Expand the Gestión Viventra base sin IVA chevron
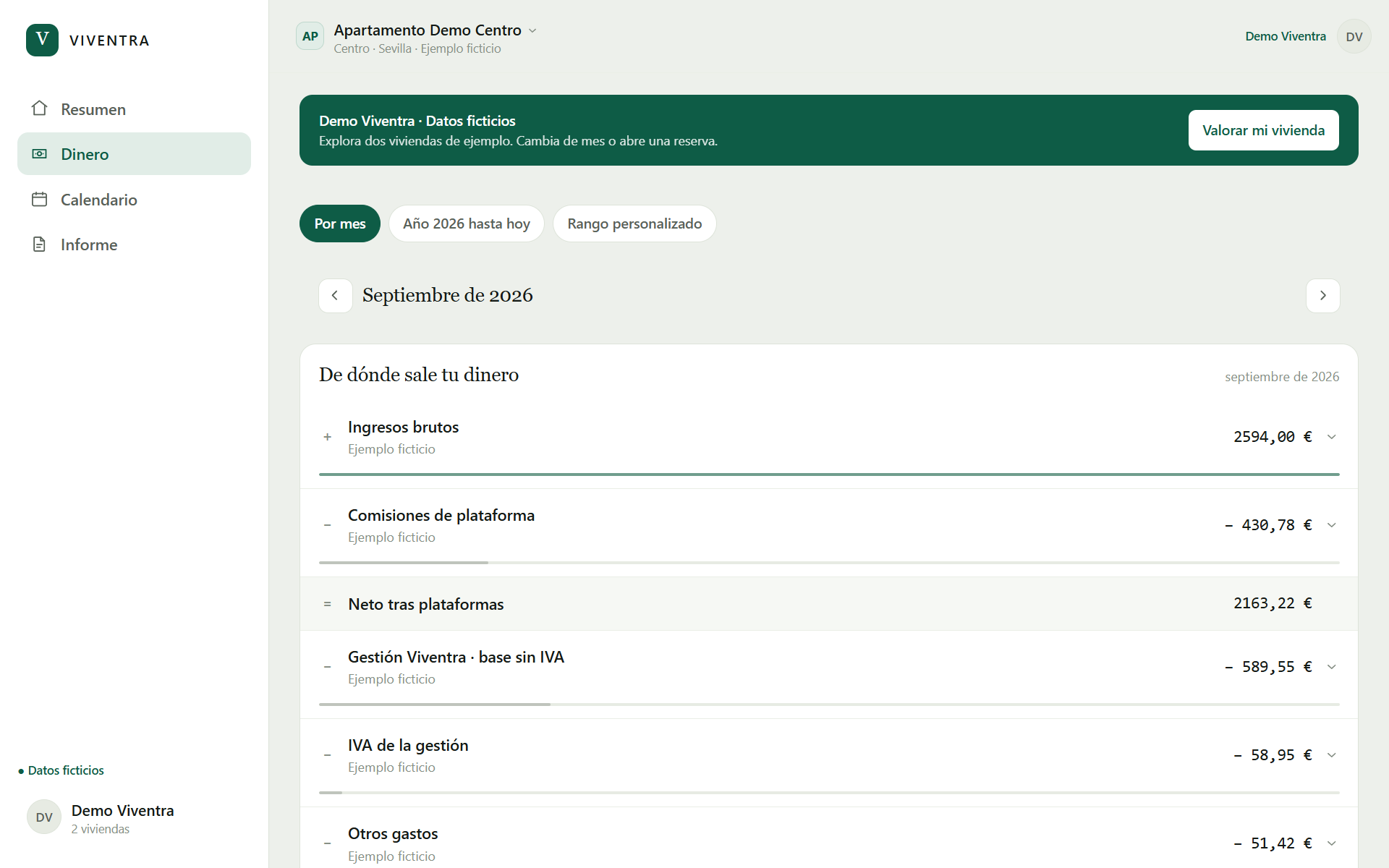This screenshot has width=1389, height=868. click(1331, 667)
